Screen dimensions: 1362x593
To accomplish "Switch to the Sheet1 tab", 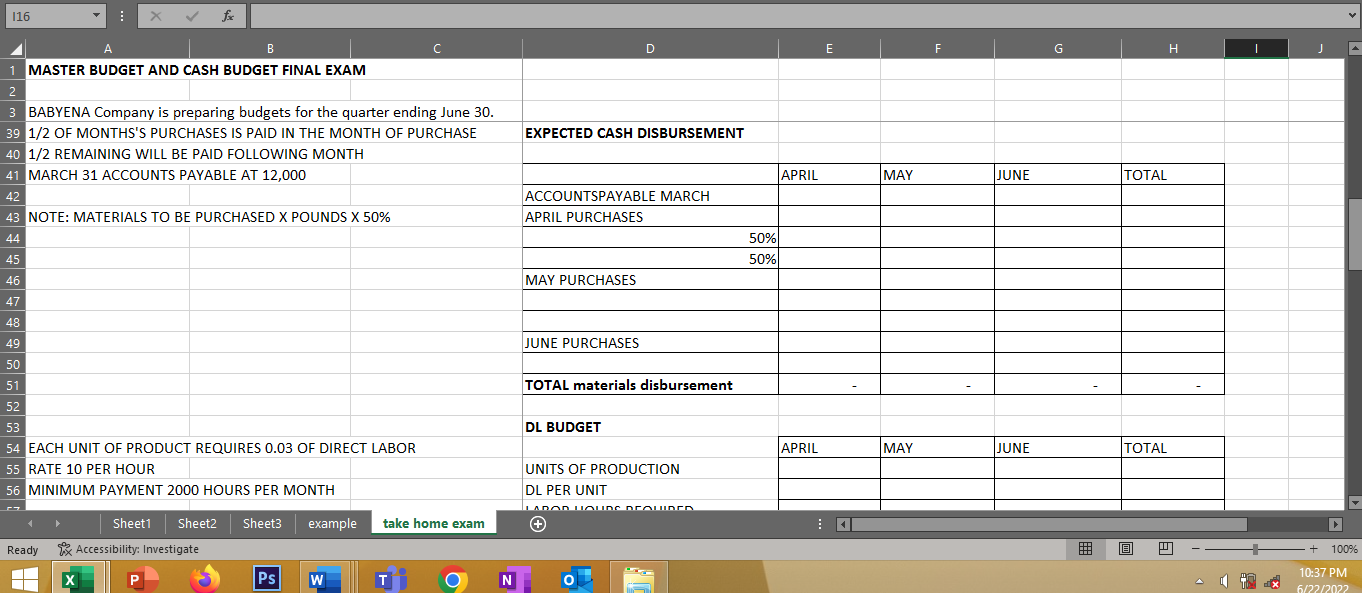I will [x=131, y=523].
